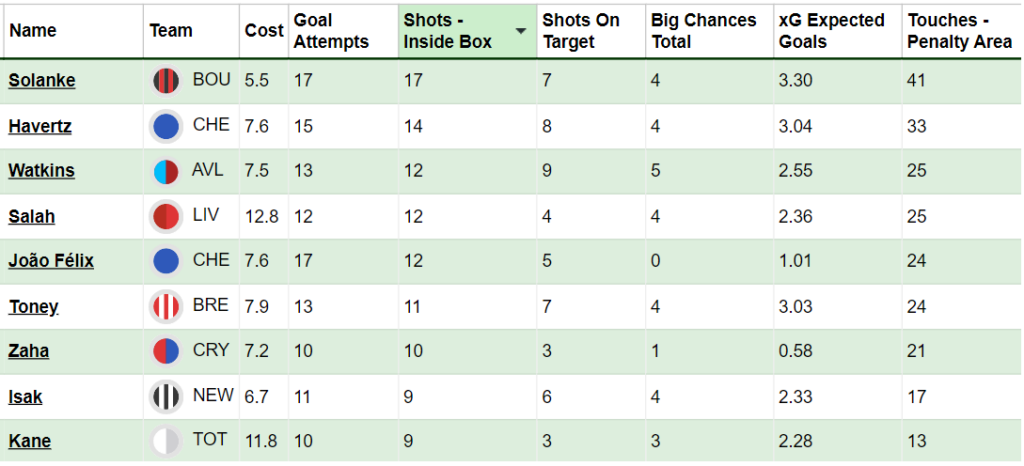Click the Brentford striped team badge
Viewport: 1024px width, 466px height.
(x=166, y=306)
